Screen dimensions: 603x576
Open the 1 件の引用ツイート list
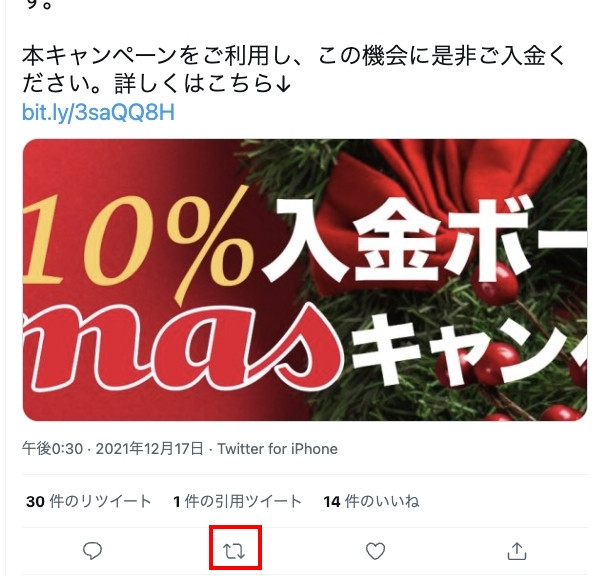pos(237,501)
